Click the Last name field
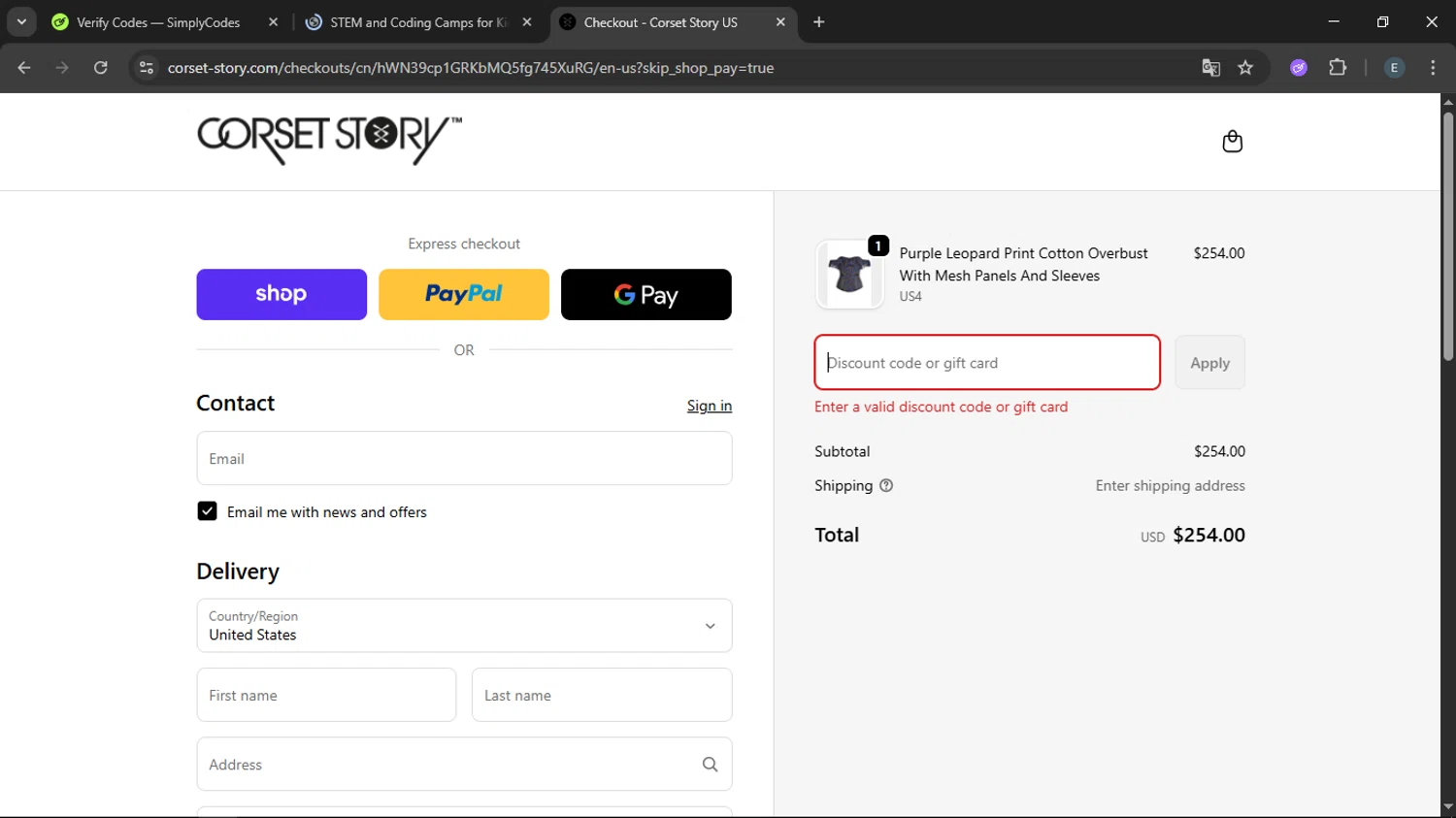This screenshot has height=818, width=1456. point(602,695)
